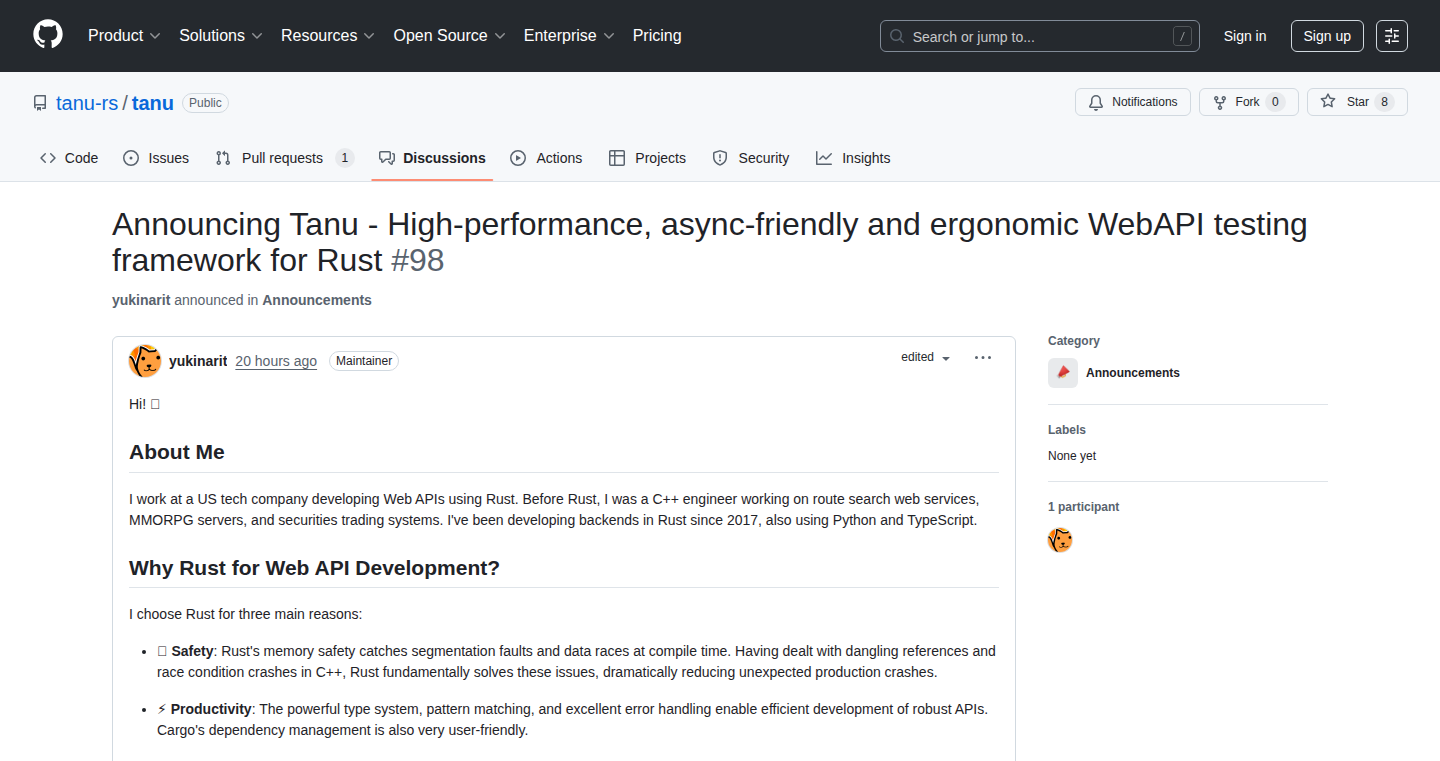Open the Actions tab

[x=546, y=158]
